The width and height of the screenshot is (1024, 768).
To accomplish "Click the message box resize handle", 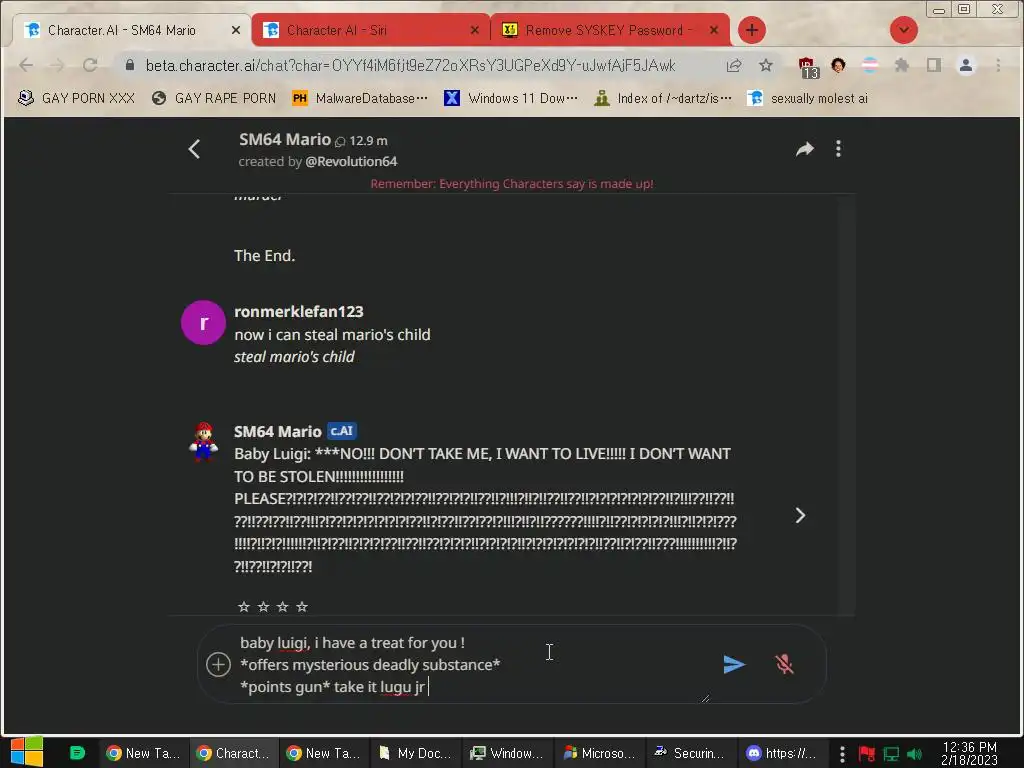I will [705, 698].
